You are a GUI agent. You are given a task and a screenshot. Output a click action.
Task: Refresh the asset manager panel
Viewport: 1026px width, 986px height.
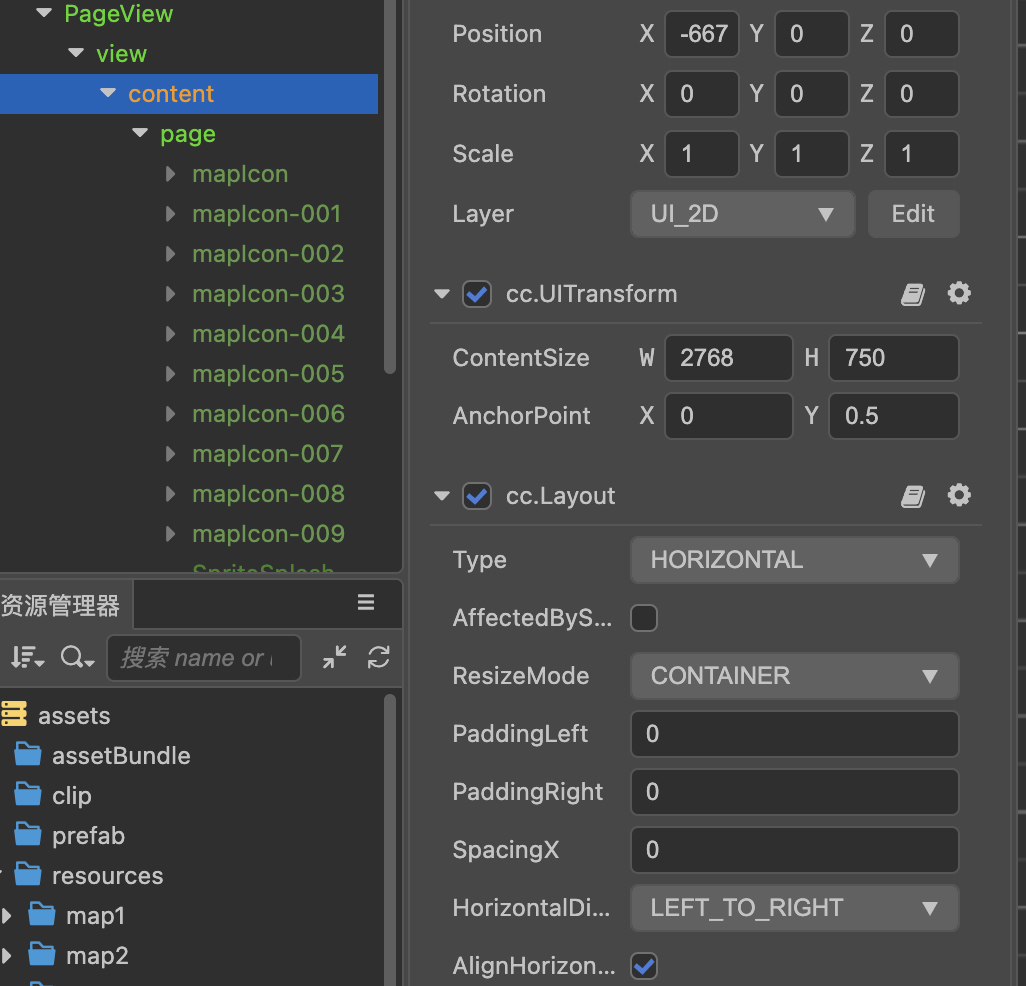pyautogui.click(x=379, y=657)
